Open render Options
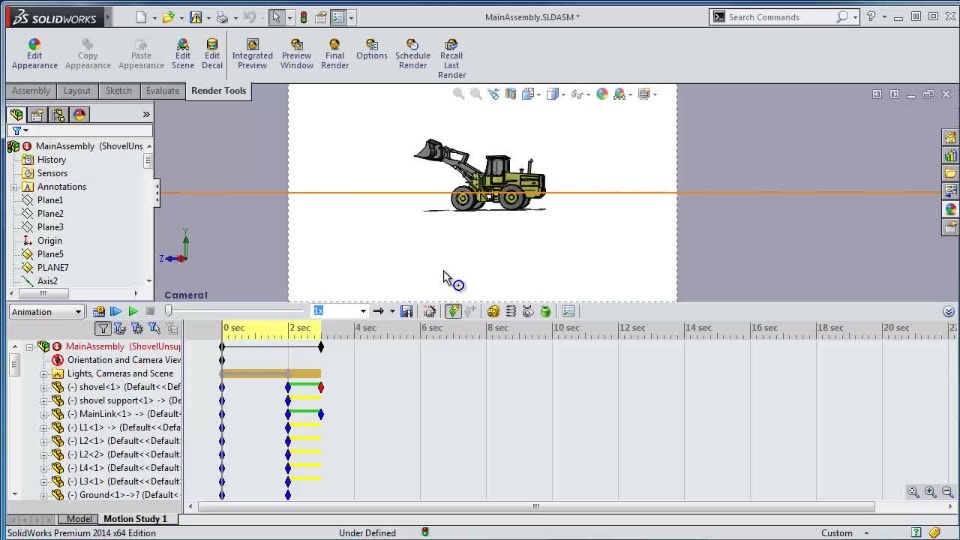 pos(372,49)
